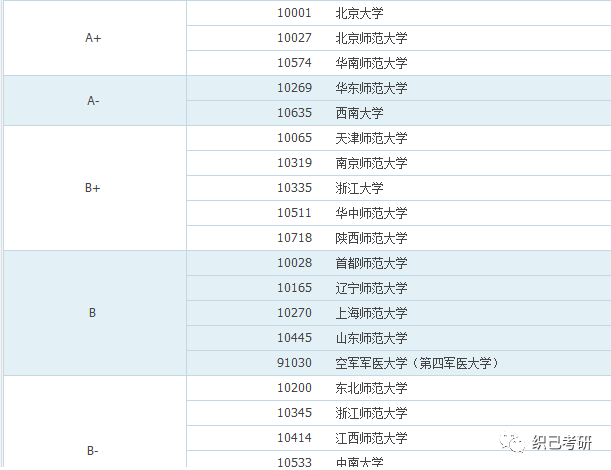
Task: Select 江西师范大学 row text
Action: point(371,438)
